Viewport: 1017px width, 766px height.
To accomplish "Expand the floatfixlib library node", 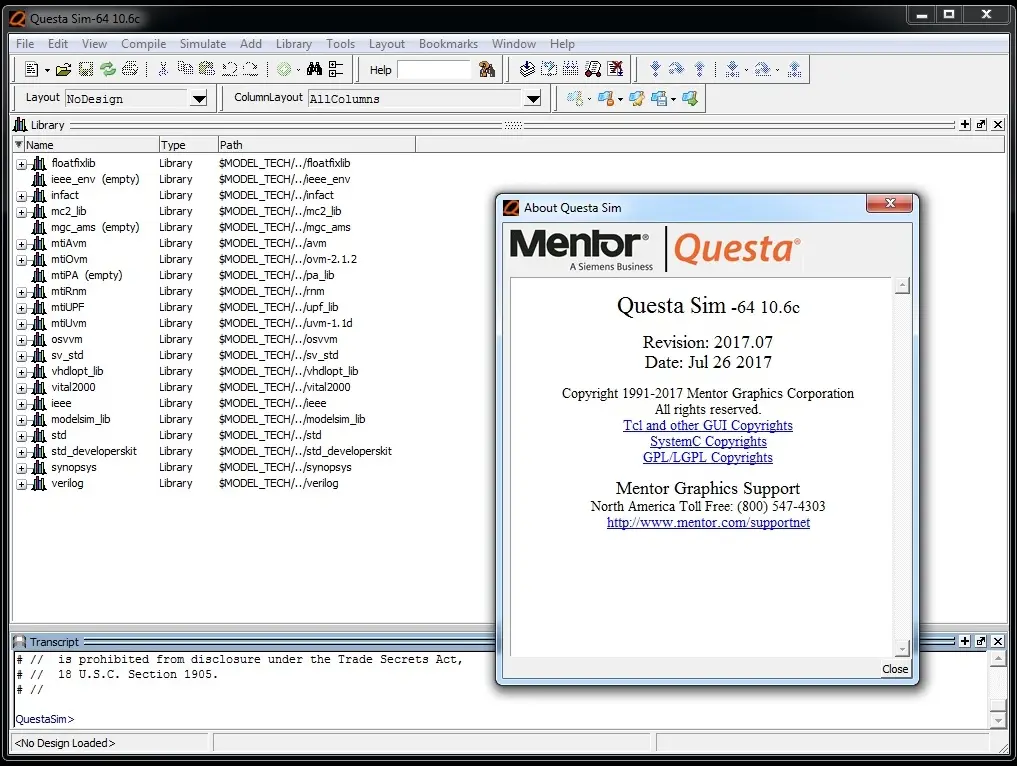I will [x=21, y=164].
